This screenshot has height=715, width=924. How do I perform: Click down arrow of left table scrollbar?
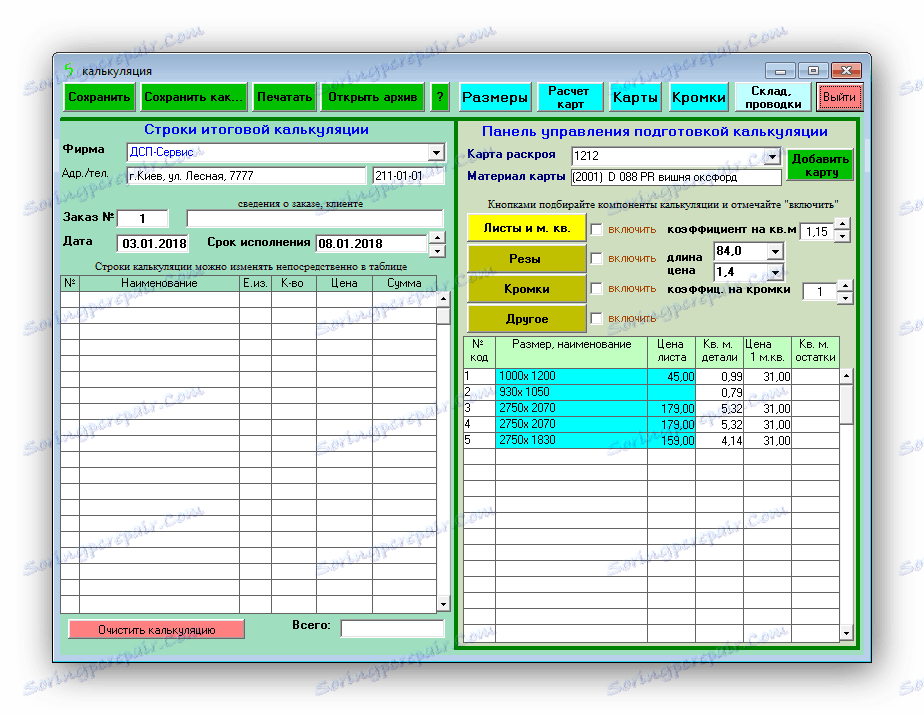tap(443, 604)
